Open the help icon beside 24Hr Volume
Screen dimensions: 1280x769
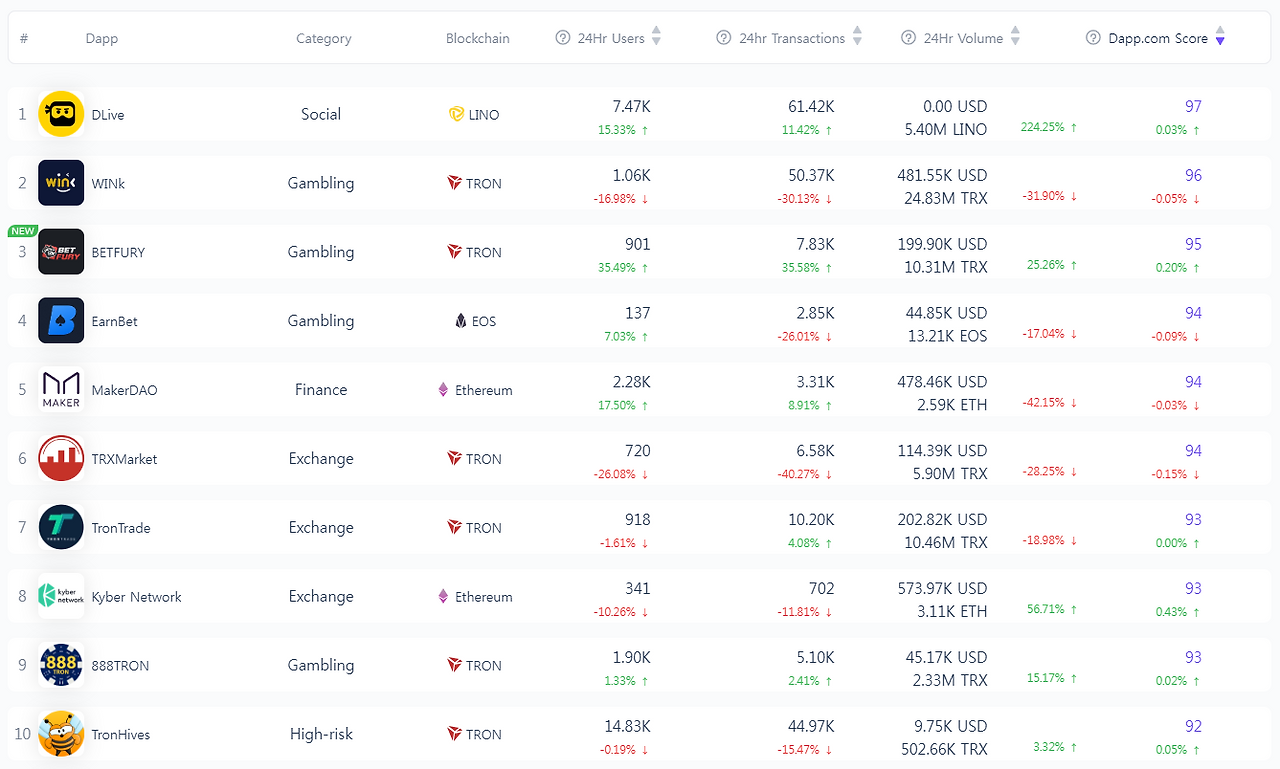[908, 38]
